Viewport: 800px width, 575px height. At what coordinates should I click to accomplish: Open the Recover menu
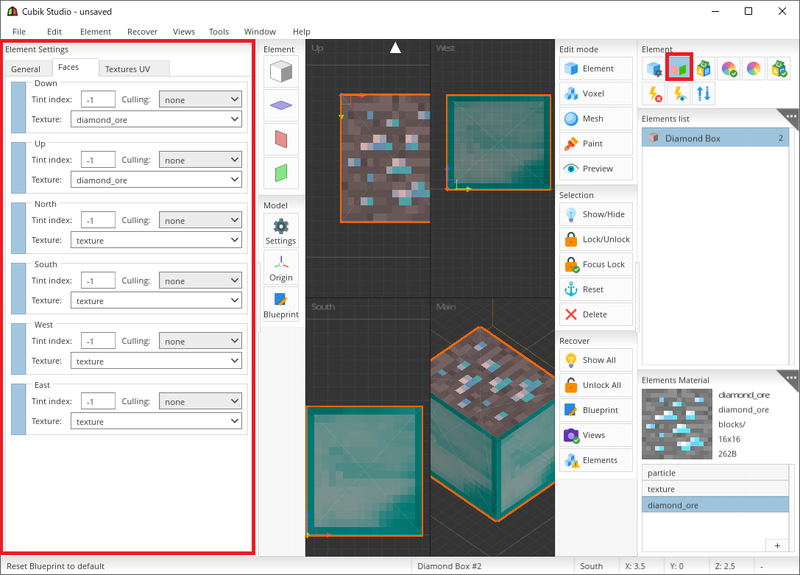(142, 32)
